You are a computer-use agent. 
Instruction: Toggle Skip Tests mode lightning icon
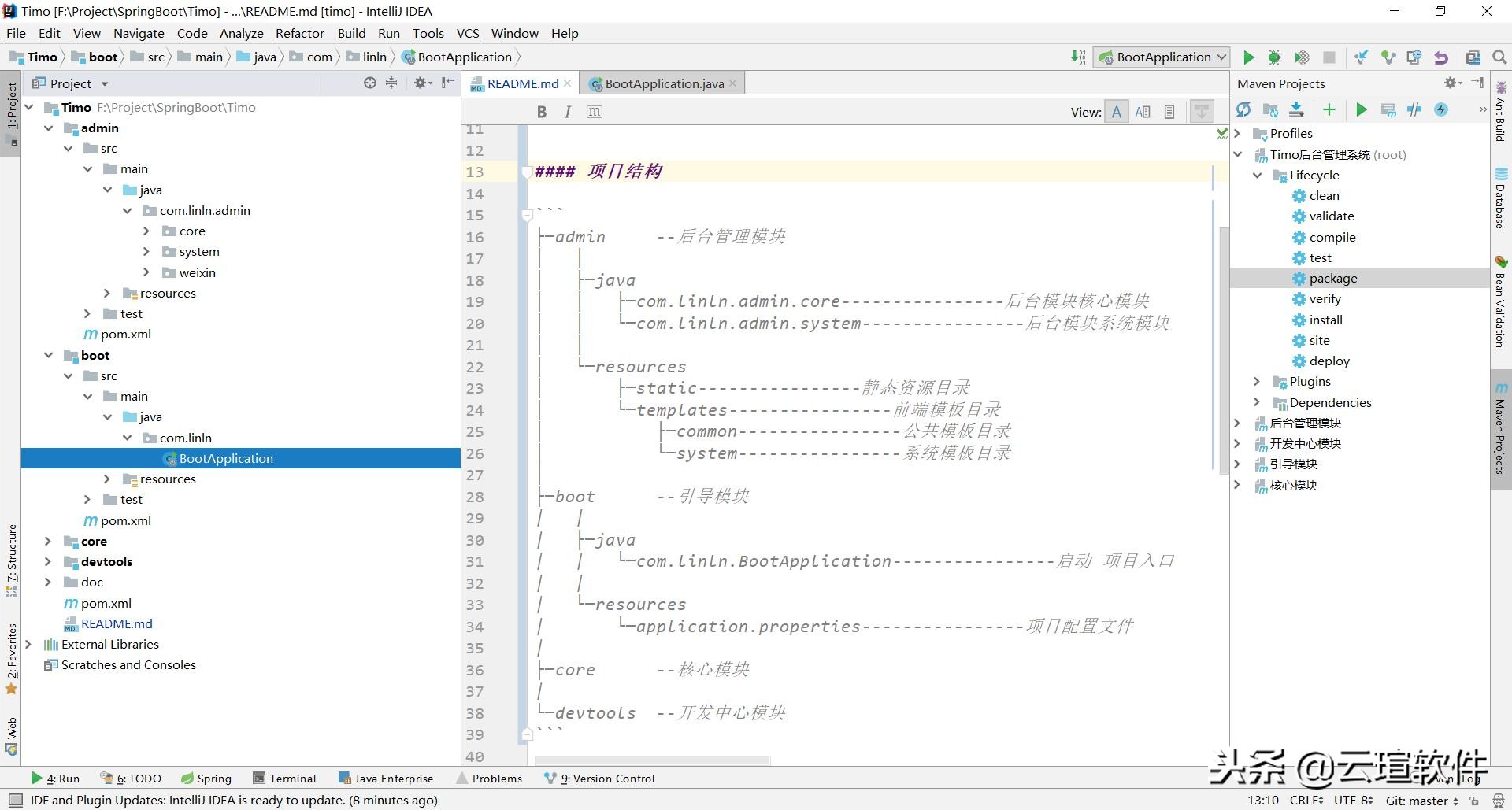coord(1441,110)
